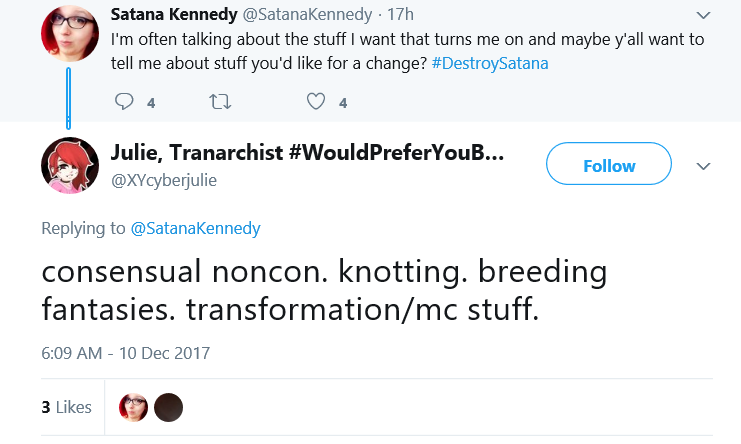Open options chevron next to Follow button

click(704, 166)
